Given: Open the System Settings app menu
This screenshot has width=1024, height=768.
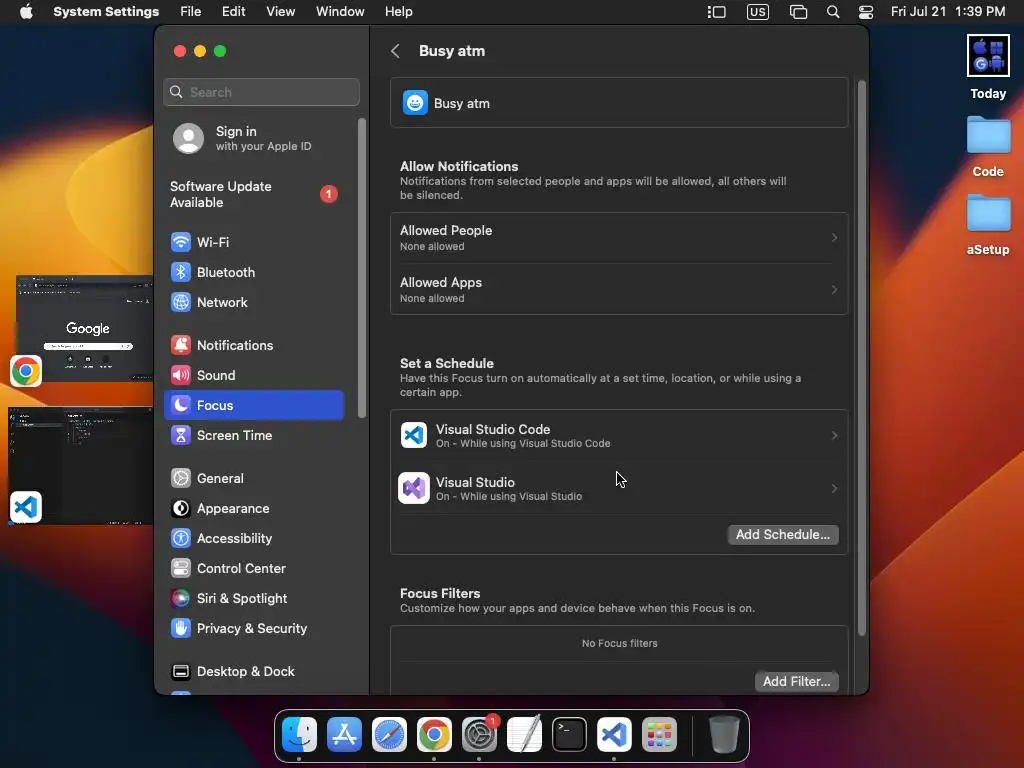Looking at the screenshot, I should (106, 12).
